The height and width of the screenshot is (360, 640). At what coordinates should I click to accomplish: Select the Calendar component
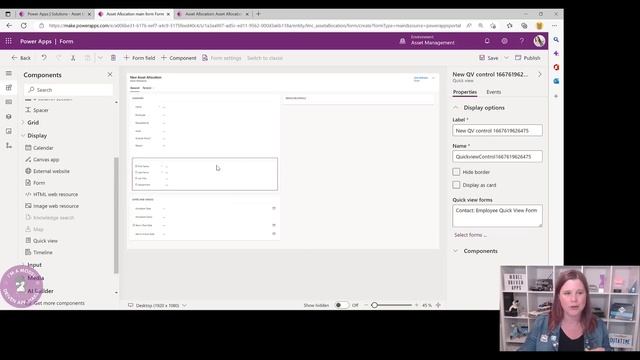click(40, 148)
